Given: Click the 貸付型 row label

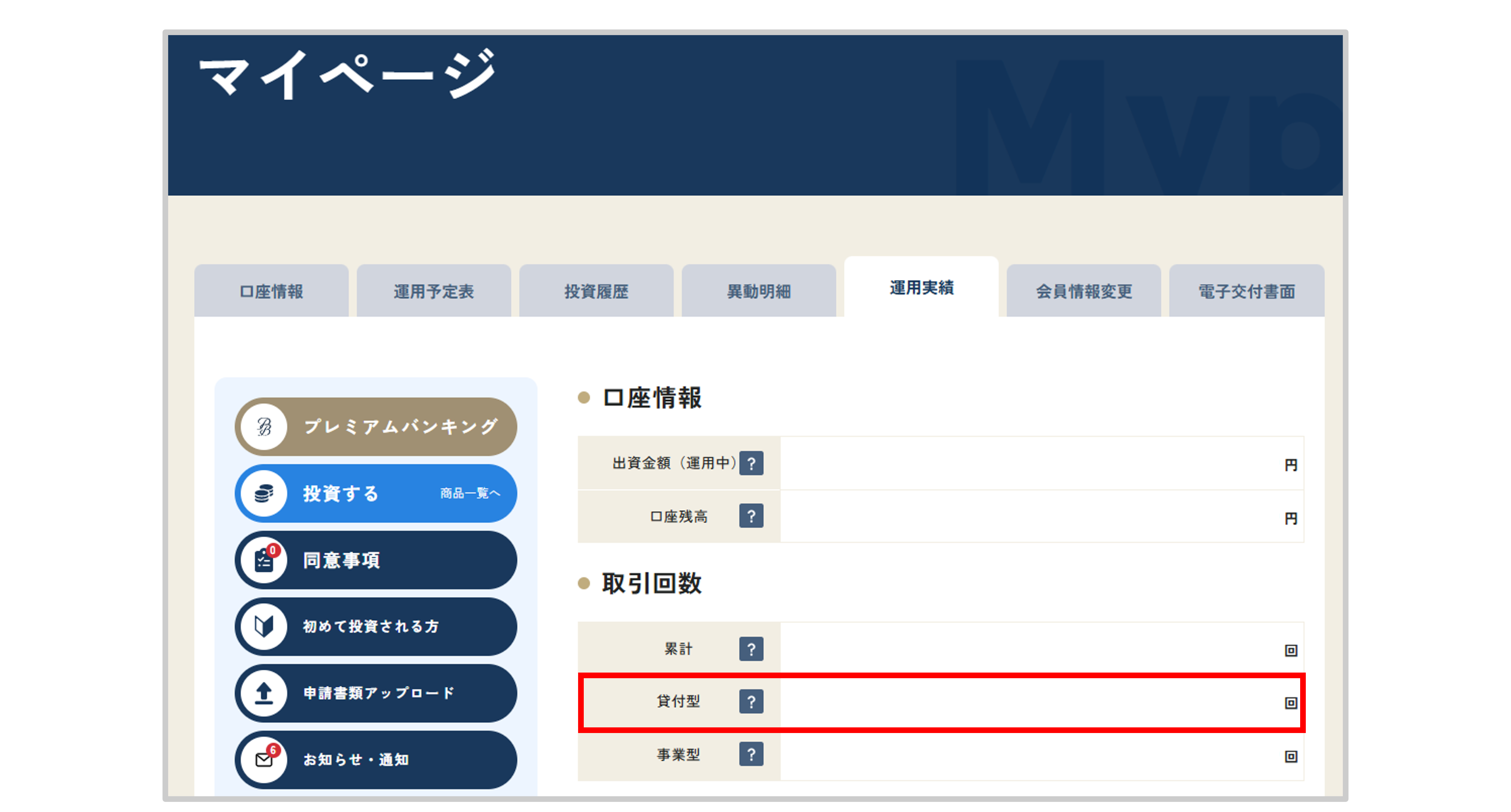Looking at the screenshot, I should 678,701.
